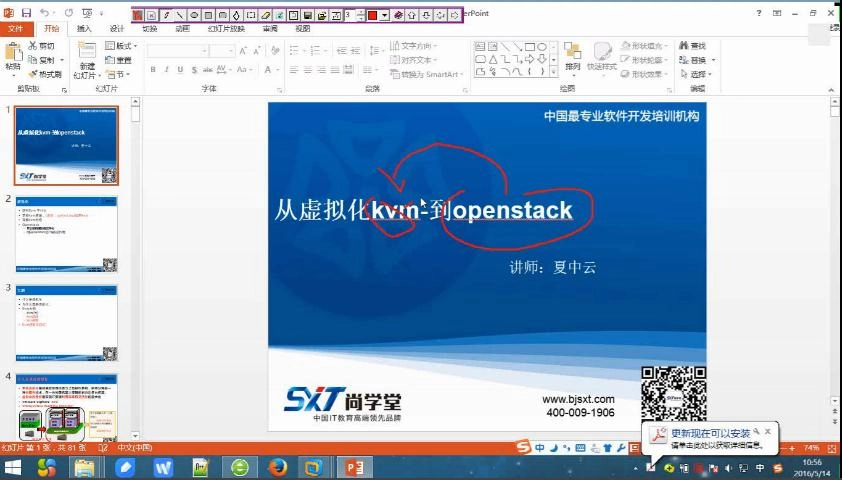The image size is (842, 480).
Task: Click the save disk icon in annotation toolbar
Action: pyautogui.click(x=308, y=16)
